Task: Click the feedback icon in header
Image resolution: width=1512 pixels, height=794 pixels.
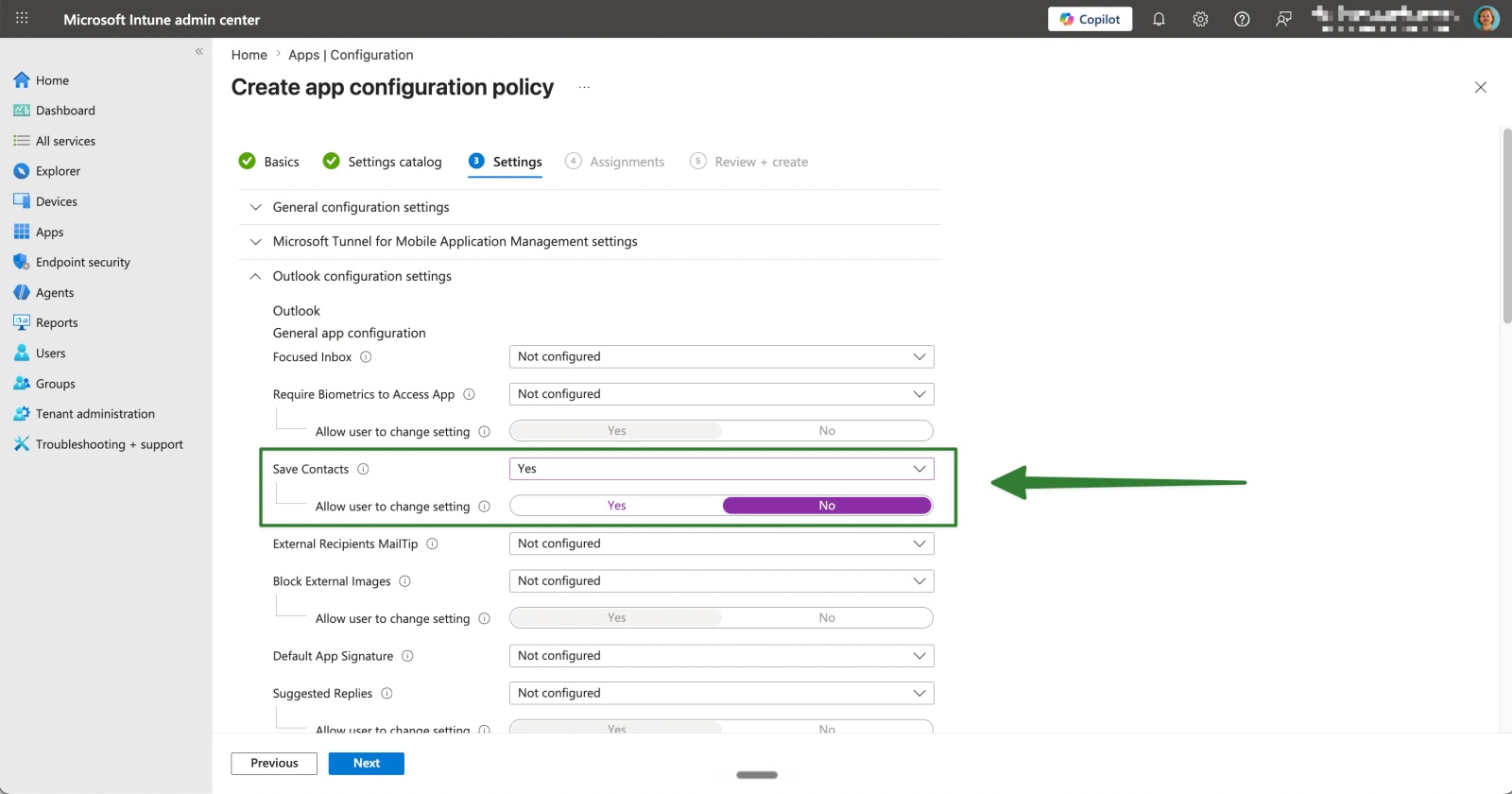Action: [1283, 19]
